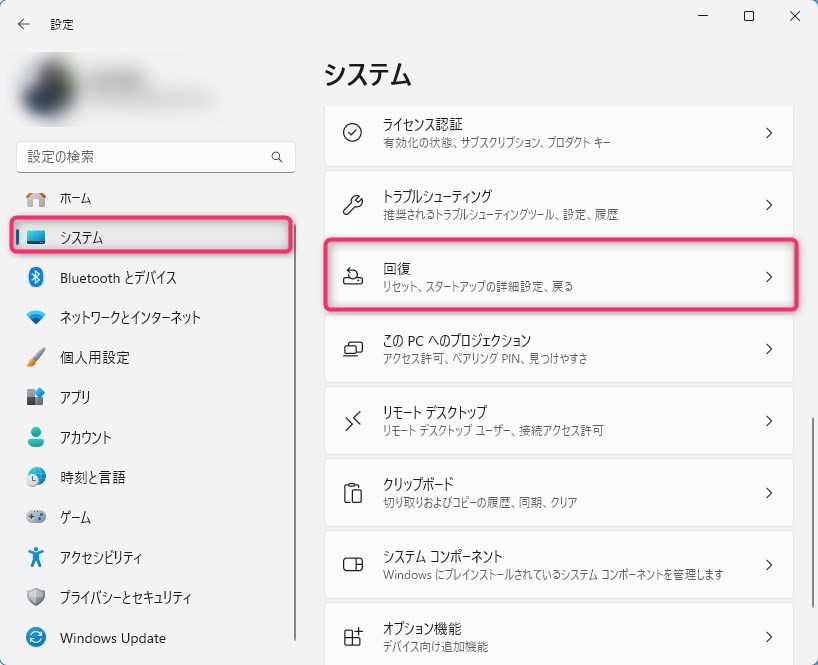Click the wrench icon for トラブルシューティング
Screen dimensions: 818x665
(x=352, y=205)
